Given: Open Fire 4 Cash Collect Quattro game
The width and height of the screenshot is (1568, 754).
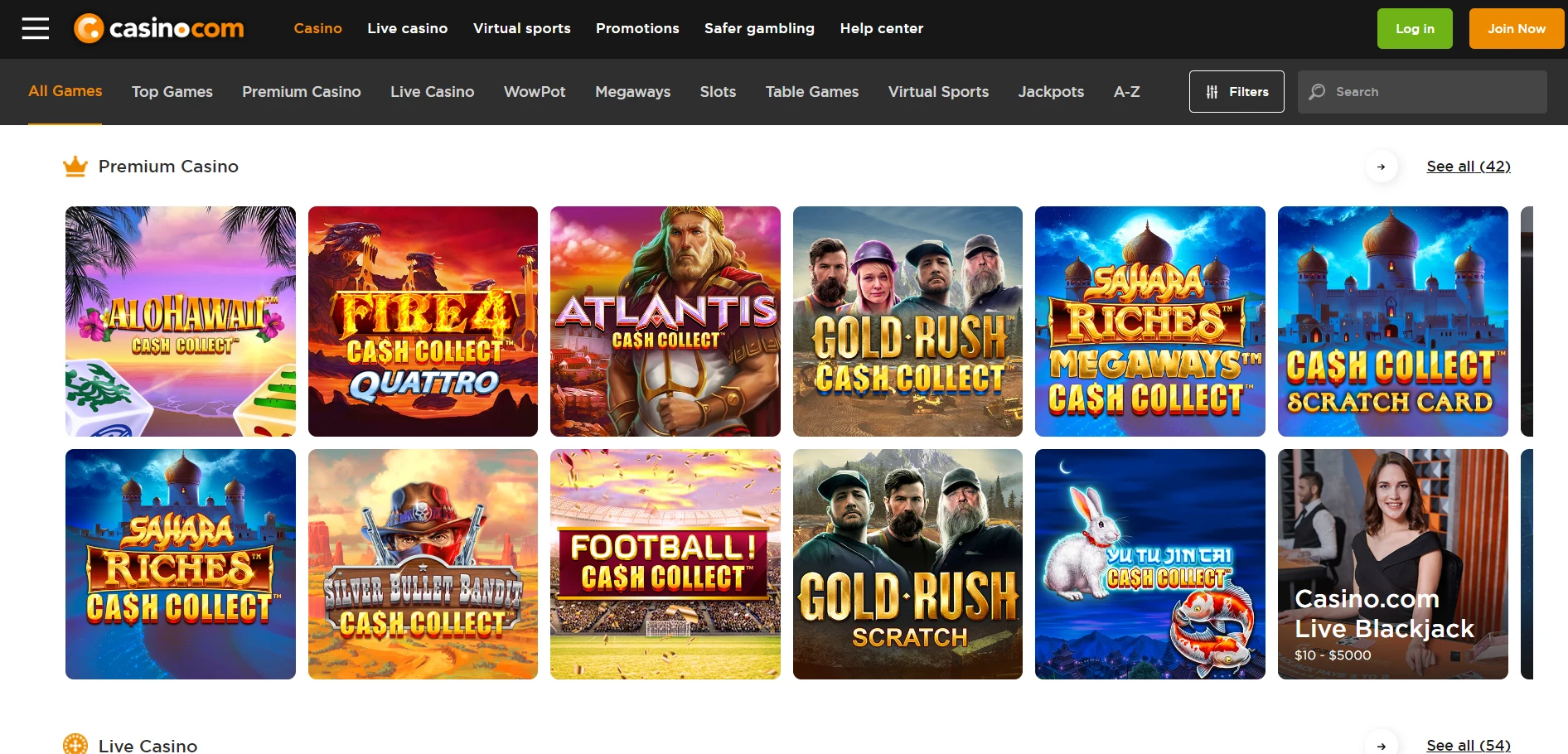Looking at the screenshot, I should tap(423, 321).
